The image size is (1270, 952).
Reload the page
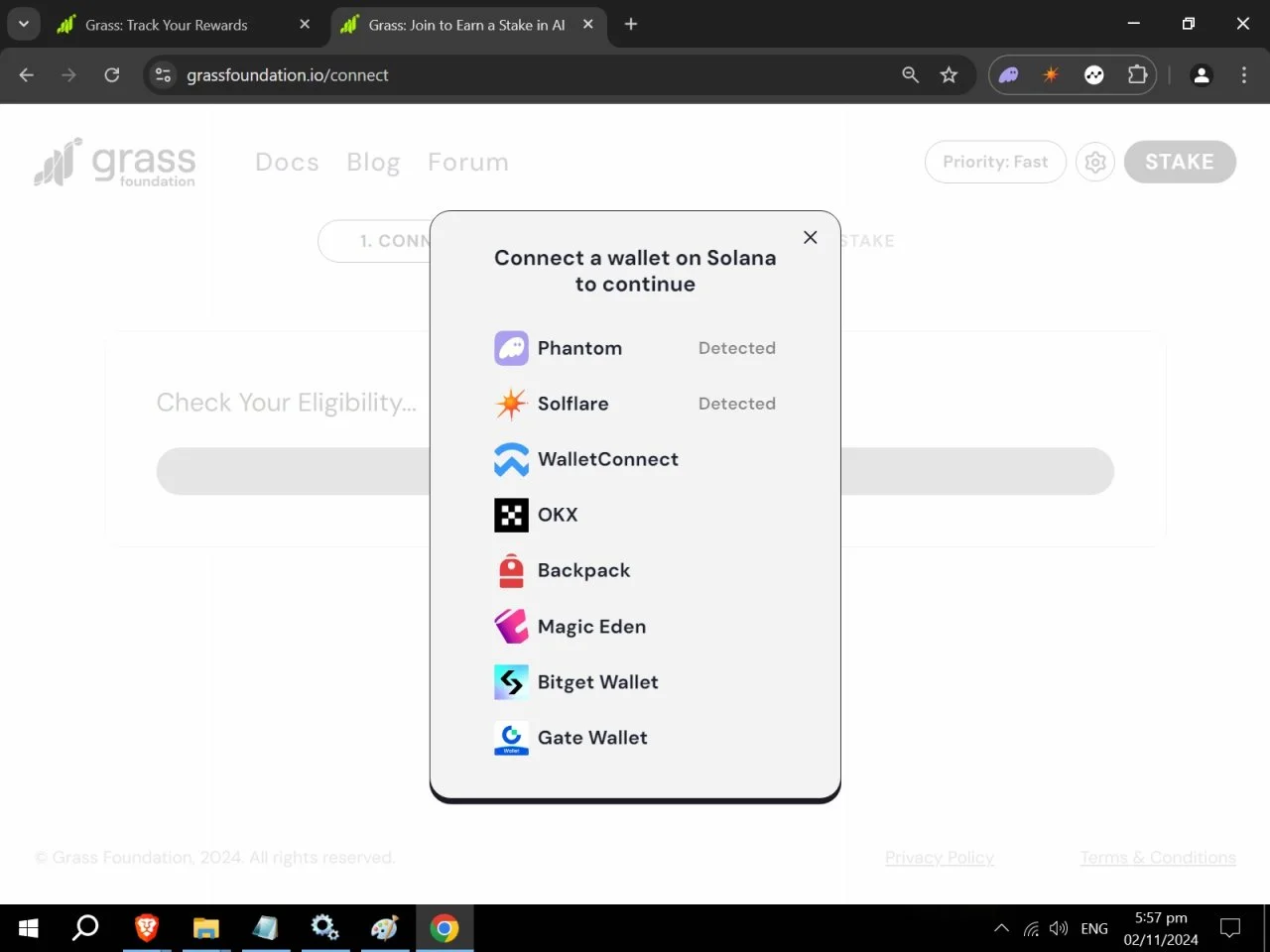pos(112,75)
